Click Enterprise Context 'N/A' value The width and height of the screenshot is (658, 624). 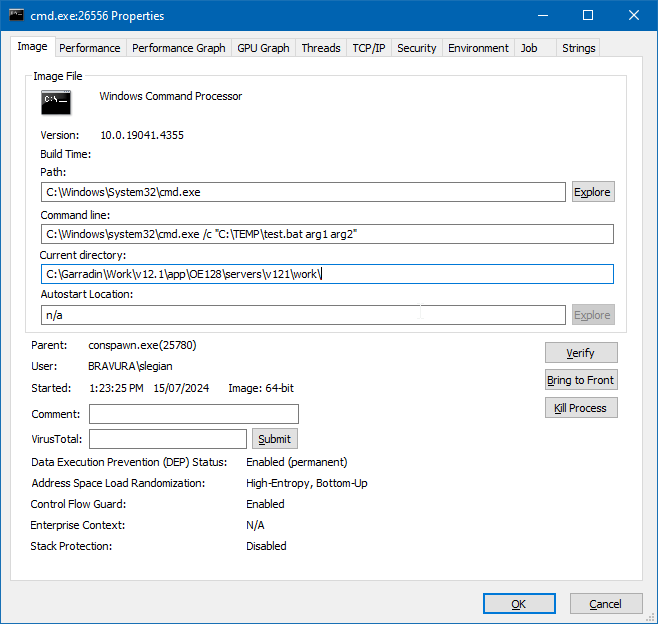pyautogui.click(x=255, y=525)
